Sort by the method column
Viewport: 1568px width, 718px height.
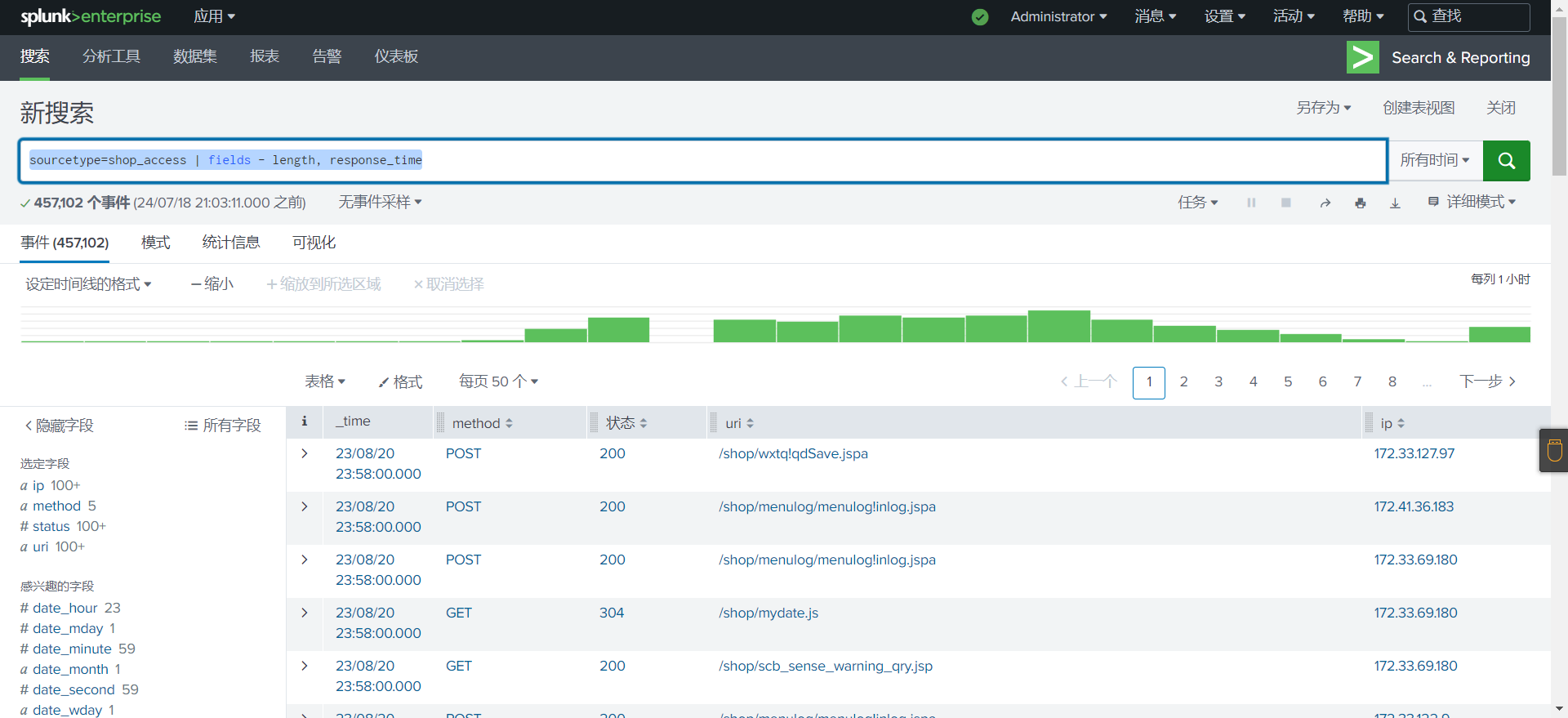[x=482, y=423]
